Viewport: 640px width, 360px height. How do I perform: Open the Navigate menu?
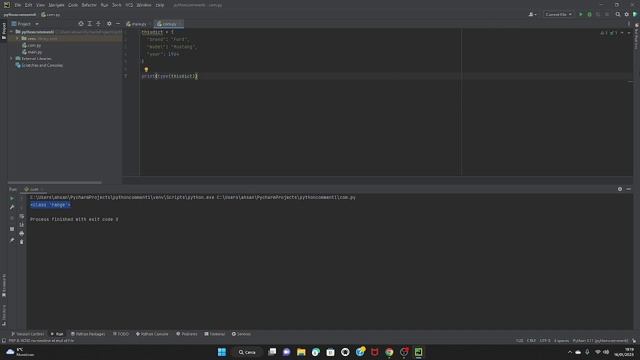coord(56,5)
